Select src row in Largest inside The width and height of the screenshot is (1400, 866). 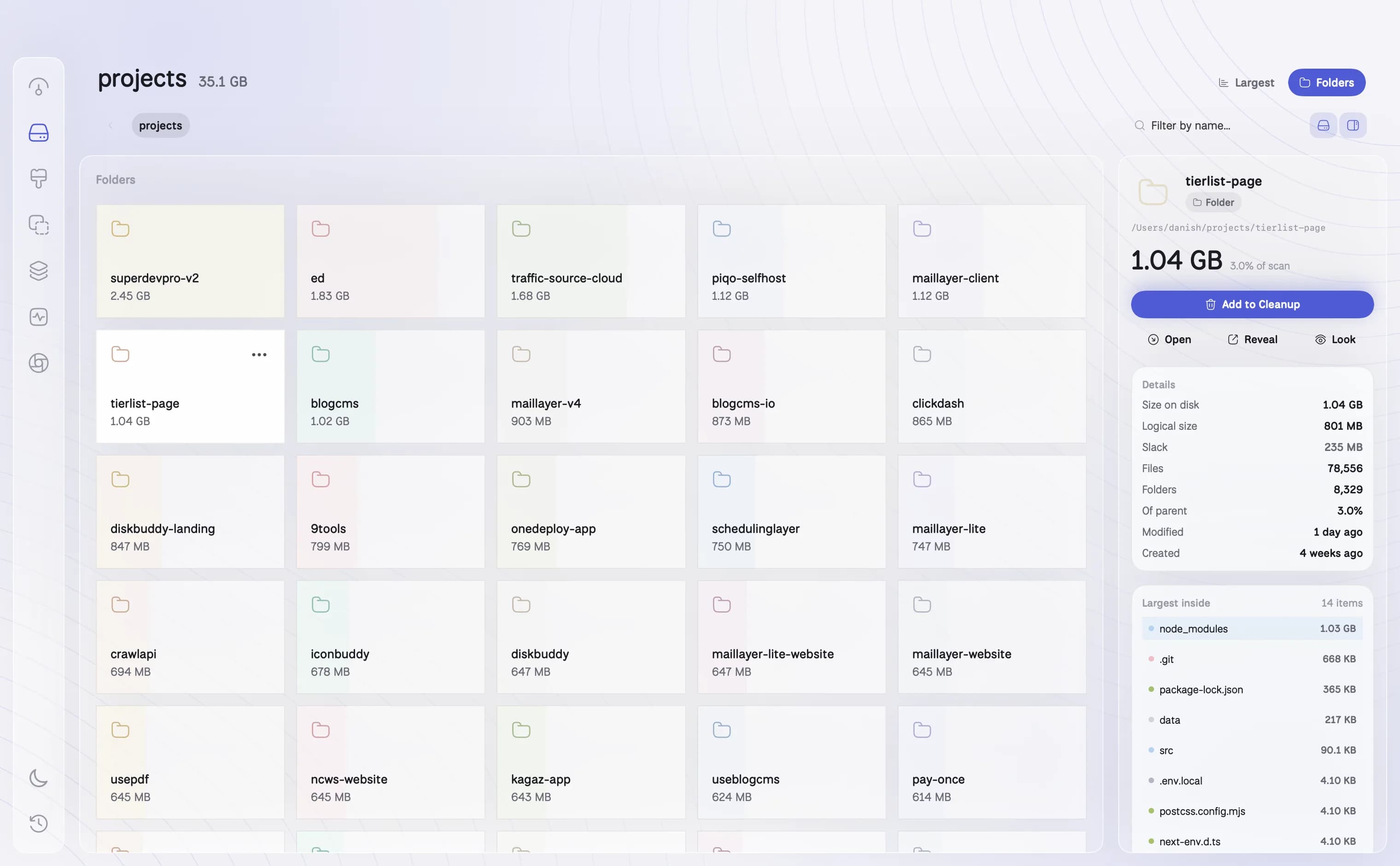1252,750
